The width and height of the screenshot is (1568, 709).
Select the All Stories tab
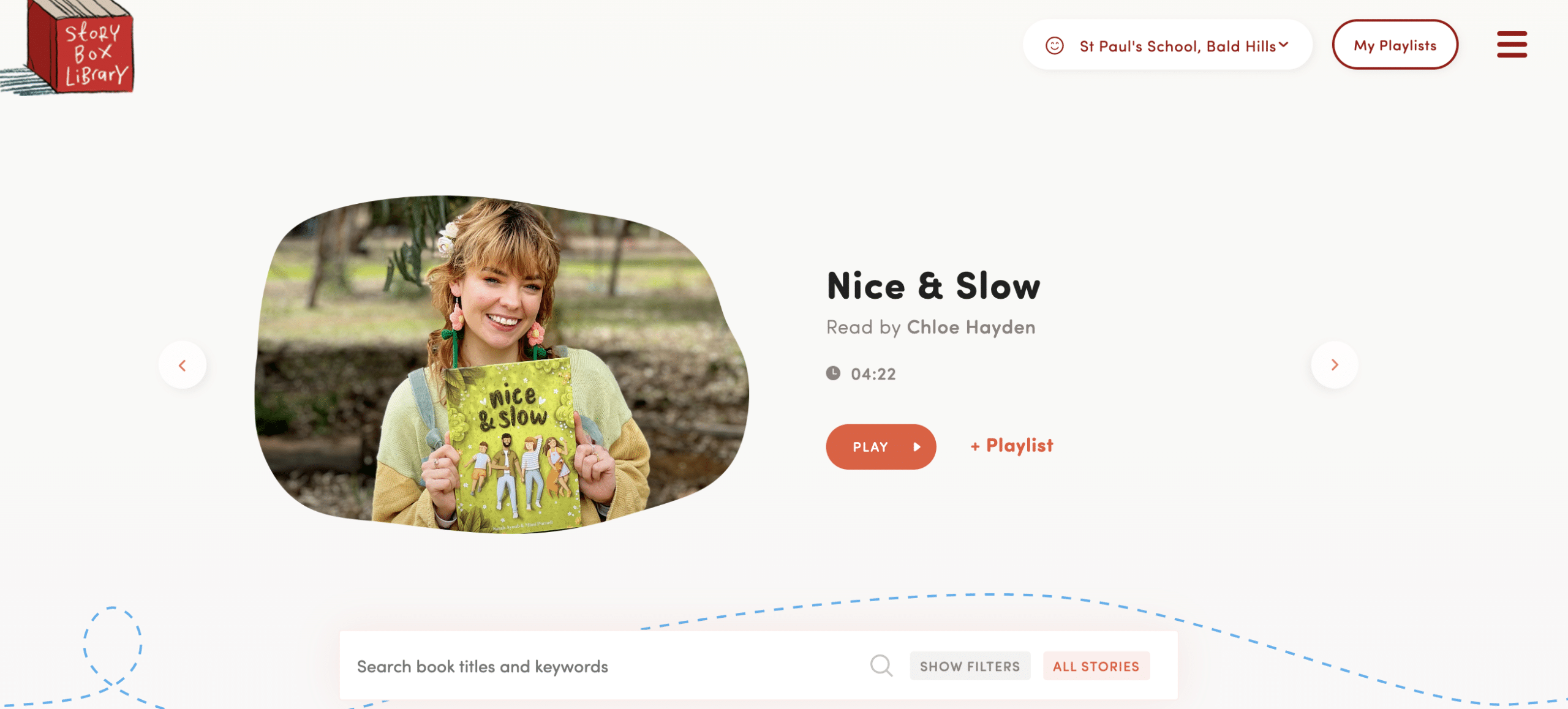(x=1096, y=666)
